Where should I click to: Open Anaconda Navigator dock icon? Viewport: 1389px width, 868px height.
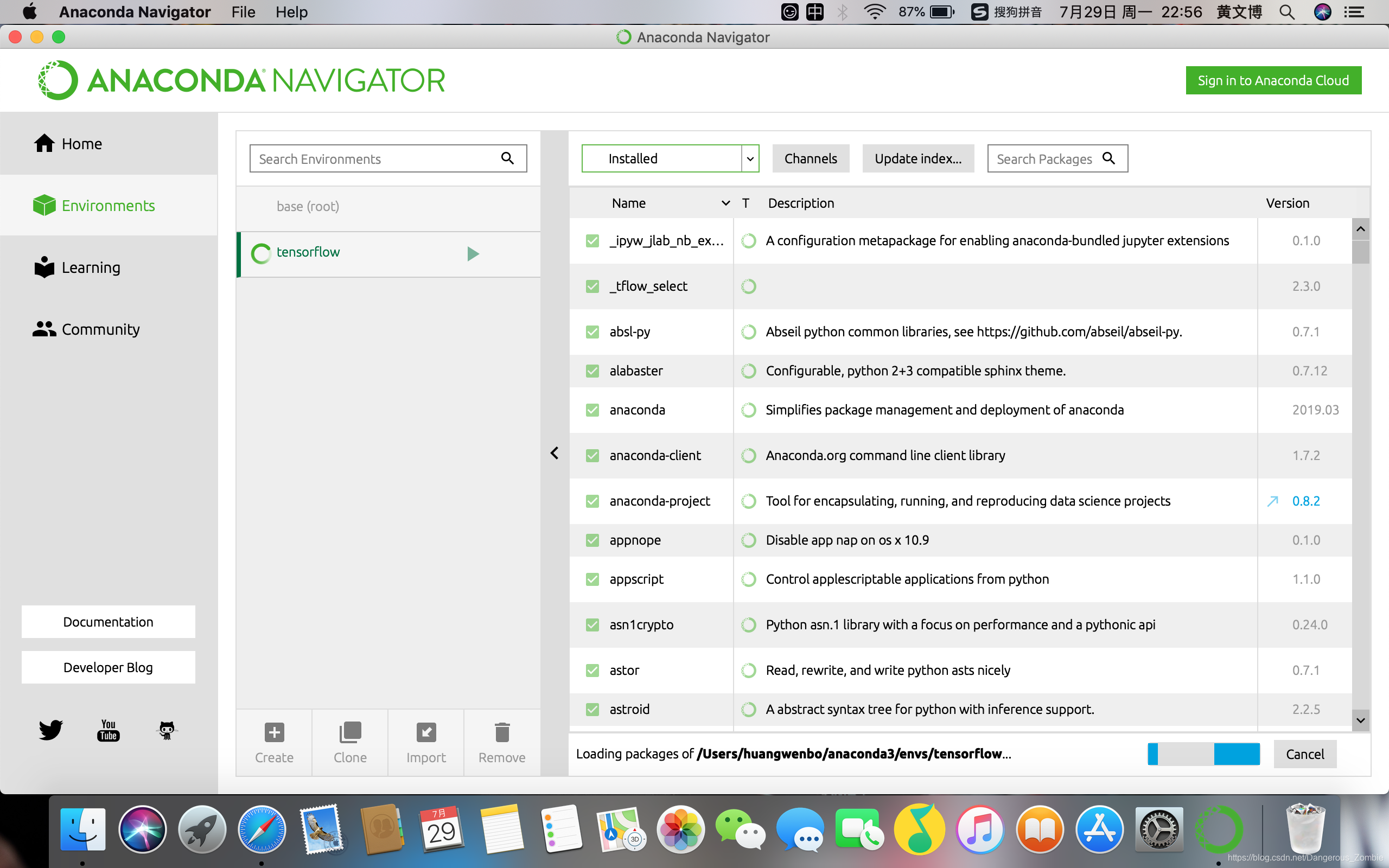click(x=1219, y=829)
